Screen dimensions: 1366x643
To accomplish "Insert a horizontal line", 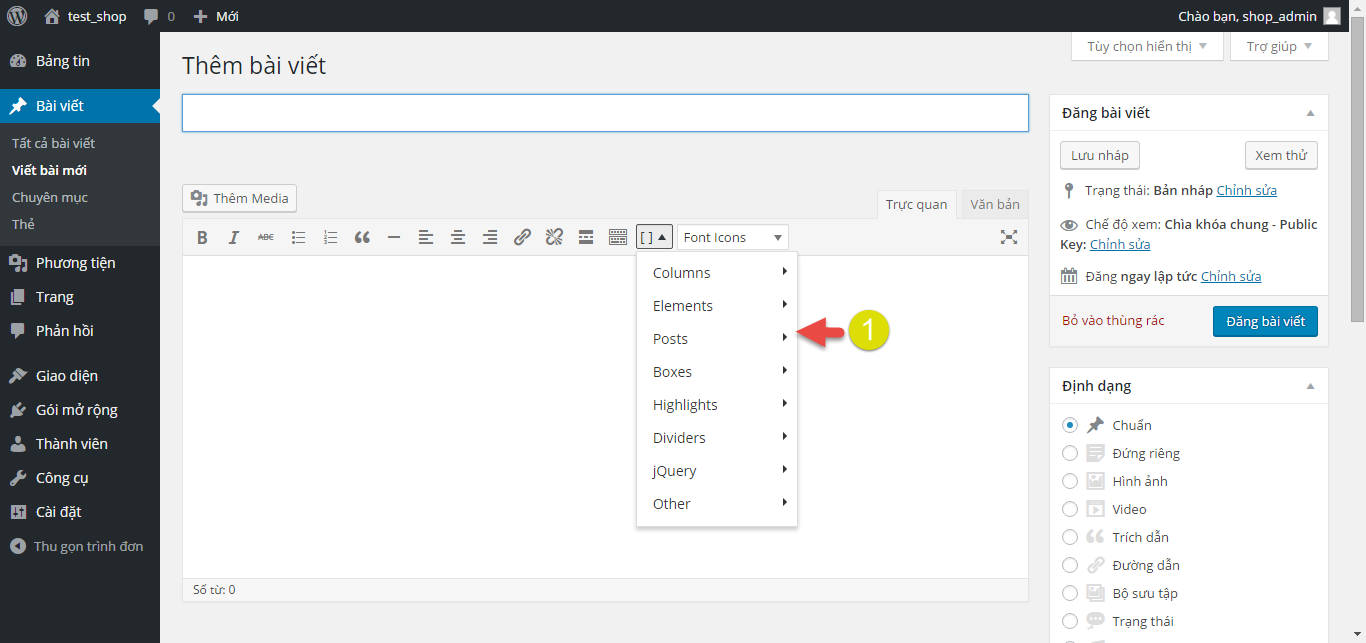I will [x=394, y=237].
